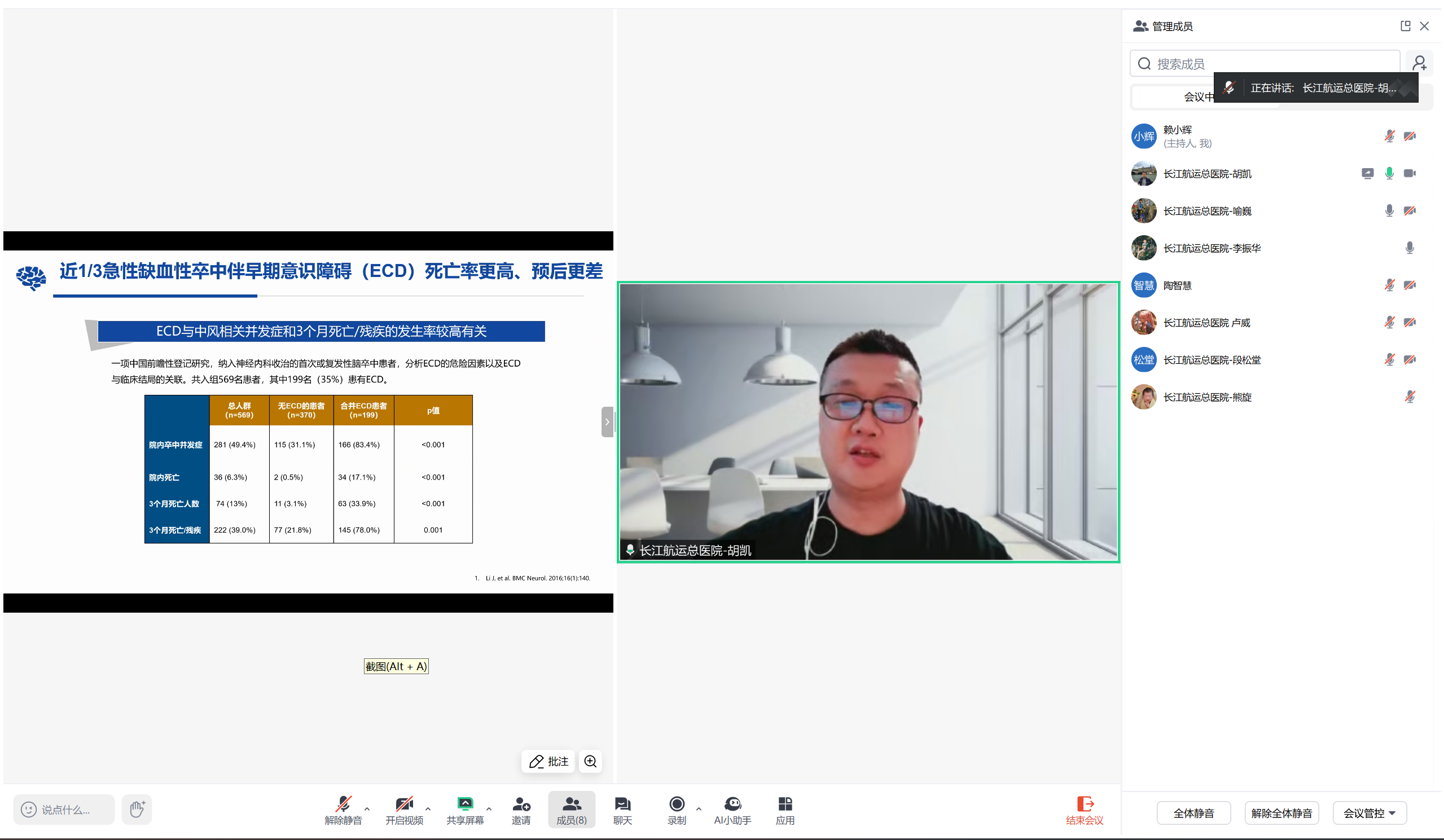The width and height of the screenshot is (1444, 840).
Task: Toggle camera of 长江航运总医院-胡凯
Action: pos(1410,173)
